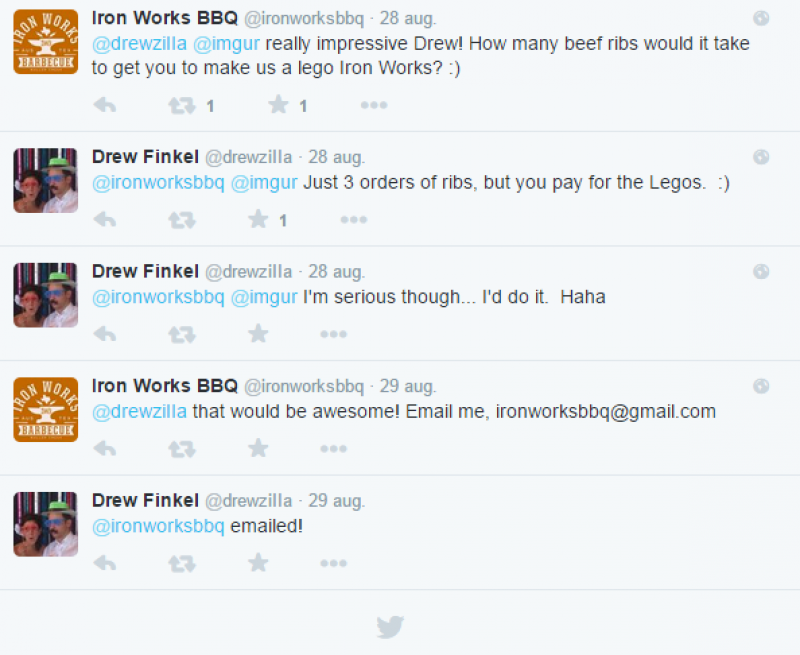Viewport: 800px width, 655px height.
Task: Retweet the '3 orders of ribs' tweet
Action: 182,220
